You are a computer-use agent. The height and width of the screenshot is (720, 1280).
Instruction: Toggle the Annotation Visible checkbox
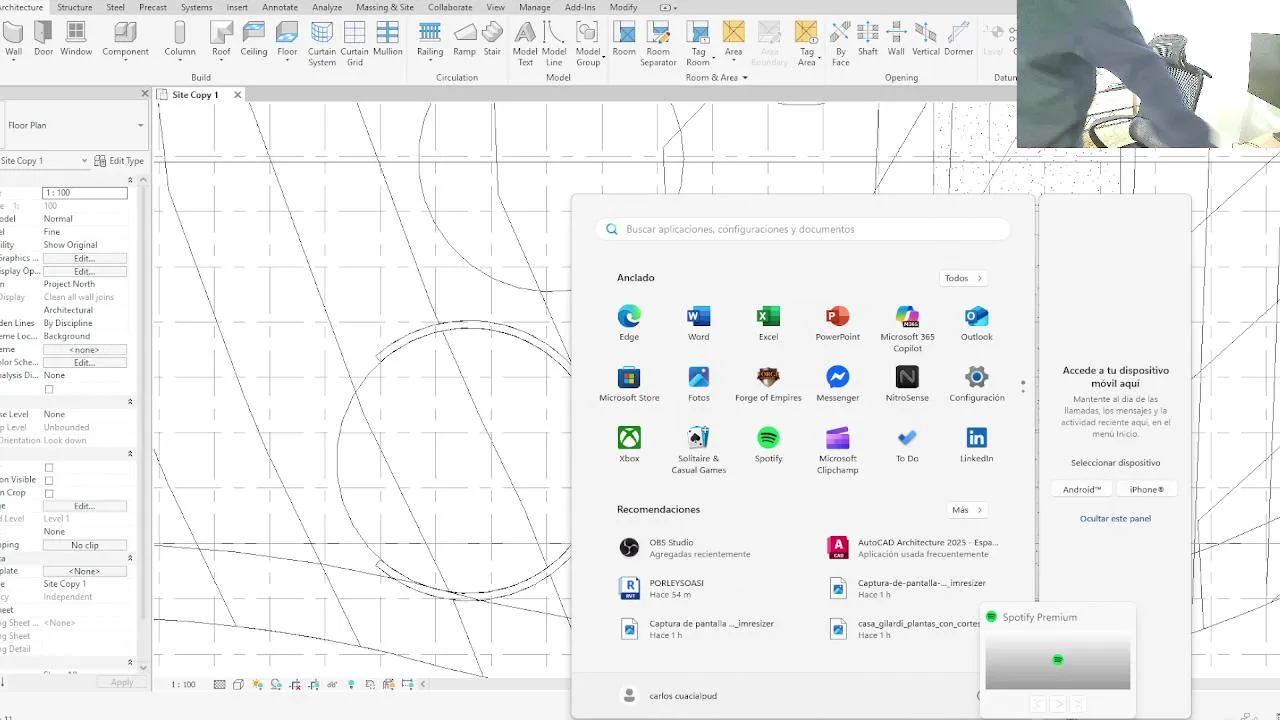[49, 480]
